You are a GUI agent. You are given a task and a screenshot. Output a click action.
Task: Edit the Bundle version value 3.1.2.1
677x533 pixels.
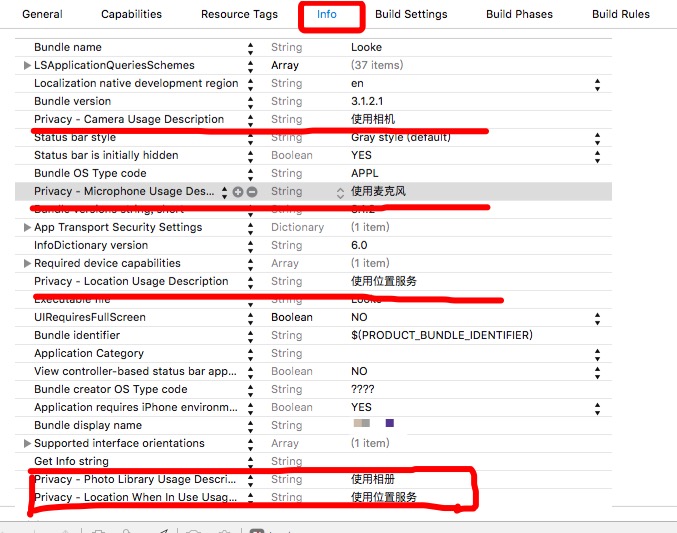[x=369, y=101]
